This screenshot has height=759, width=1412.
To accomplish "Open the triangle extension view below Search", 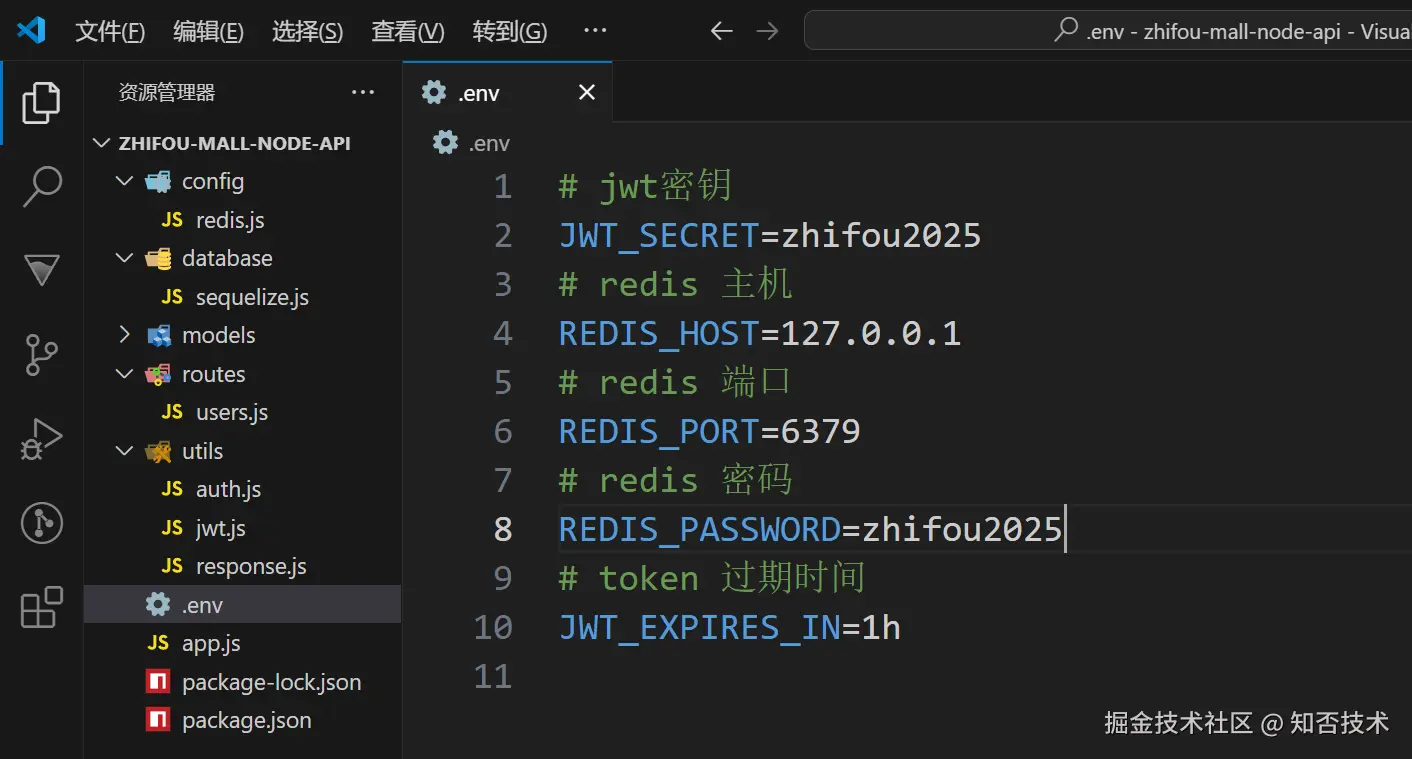I will (41, 270).
